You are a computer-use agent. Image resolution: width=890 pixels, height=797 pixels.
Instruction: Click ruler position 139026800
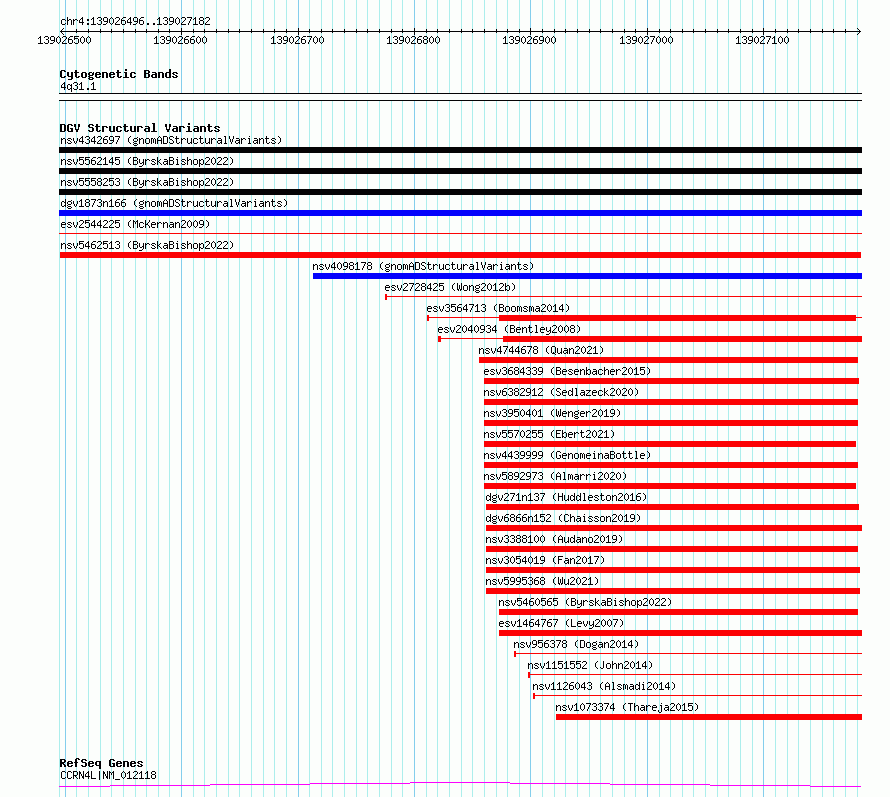click(x=413, y=40)
